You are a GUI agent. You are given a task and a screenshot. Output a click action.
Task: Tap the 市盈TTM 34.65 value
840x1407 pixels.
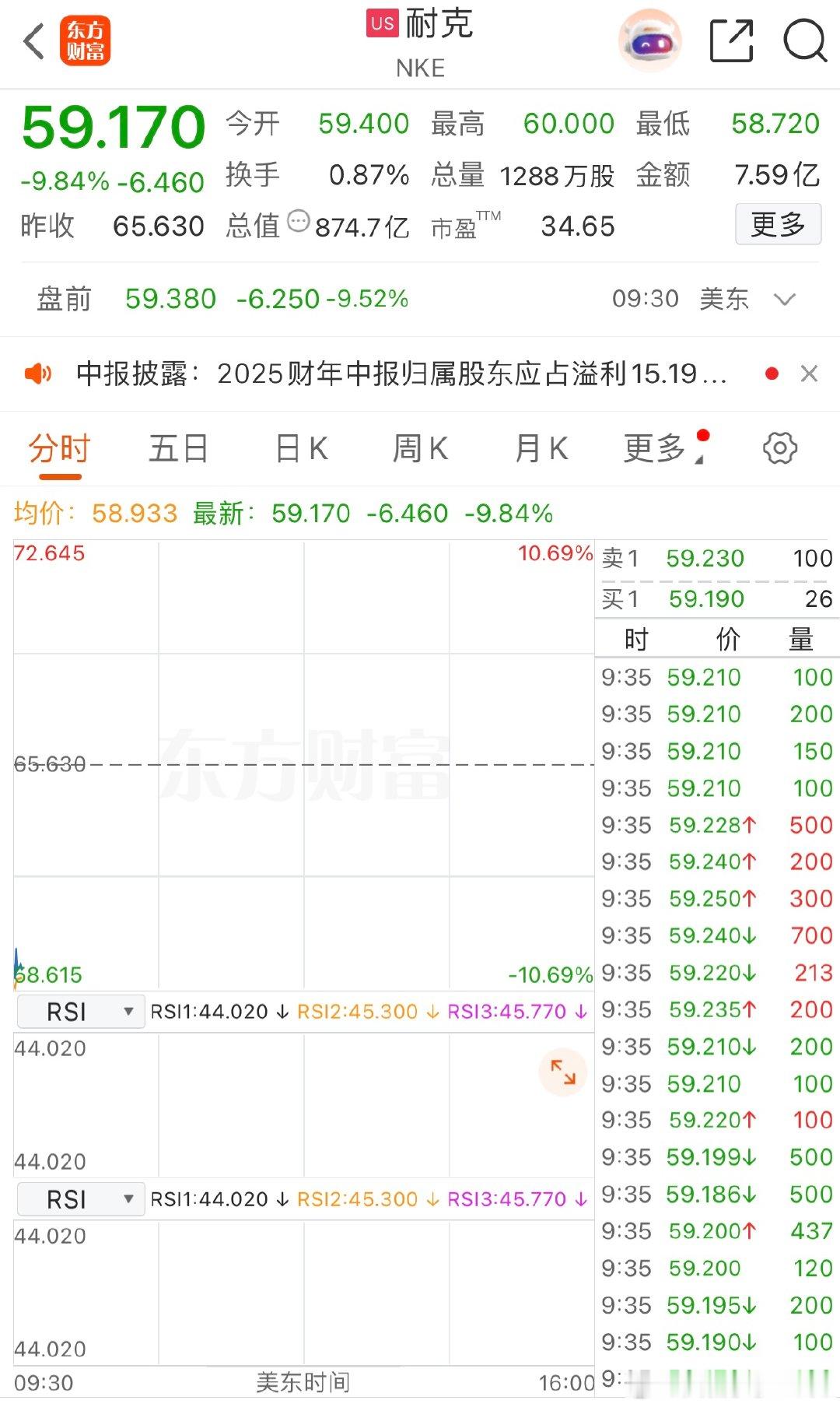pos(578,226)
